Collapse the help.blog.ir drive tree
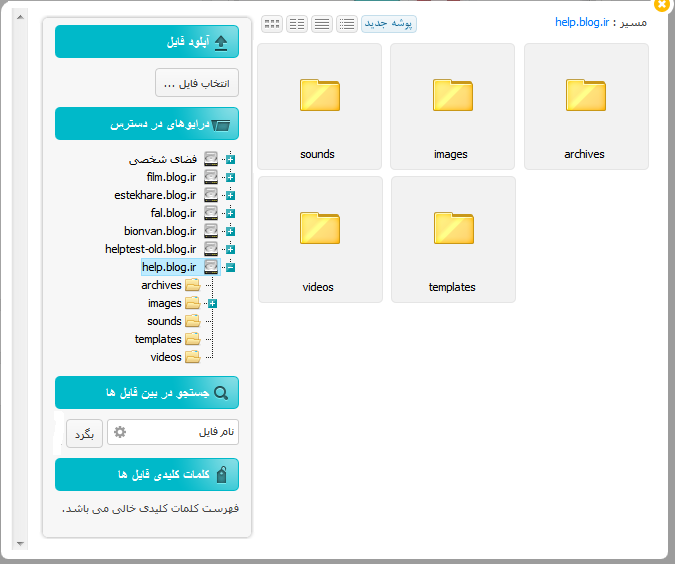The height and width of the screenshot is (564, 675). click(230, 267)
